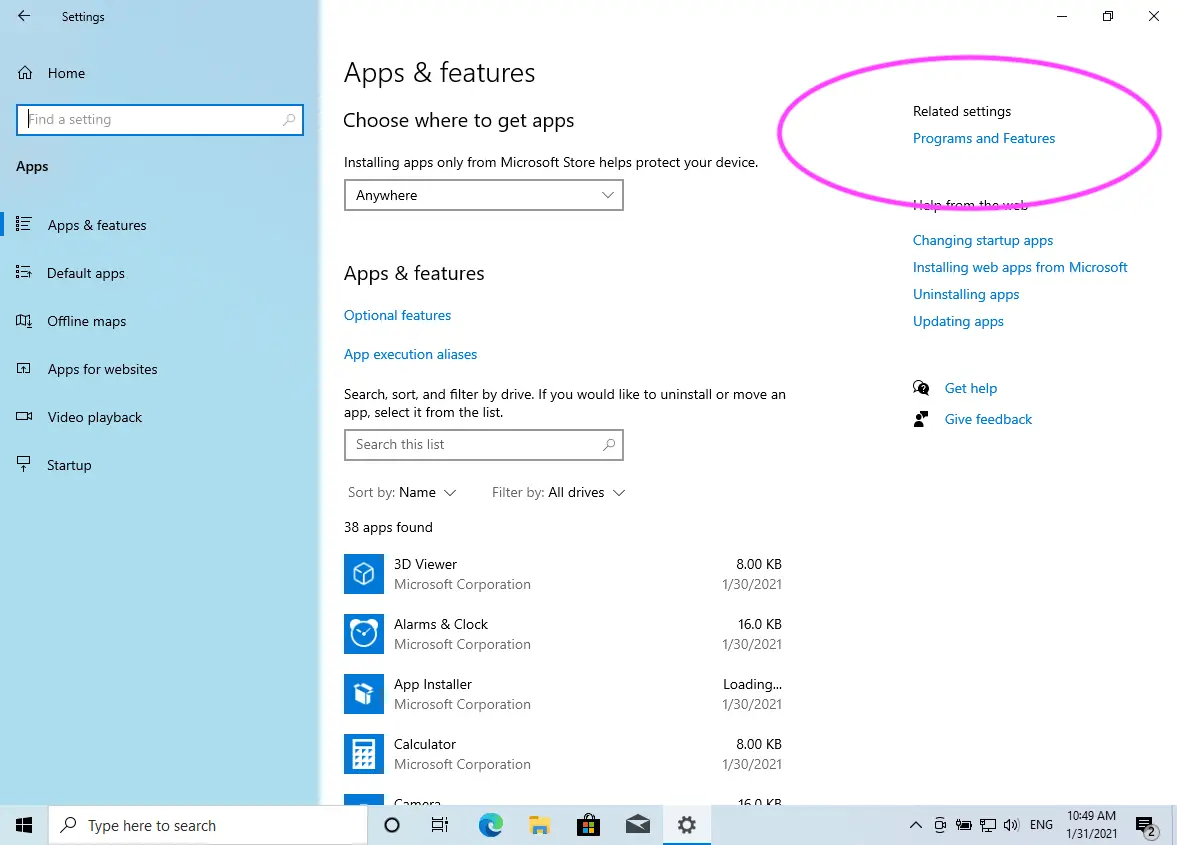The image size is (1177, 845).
Task: Select Default apps in the sidebar
Action: (86, 273)
